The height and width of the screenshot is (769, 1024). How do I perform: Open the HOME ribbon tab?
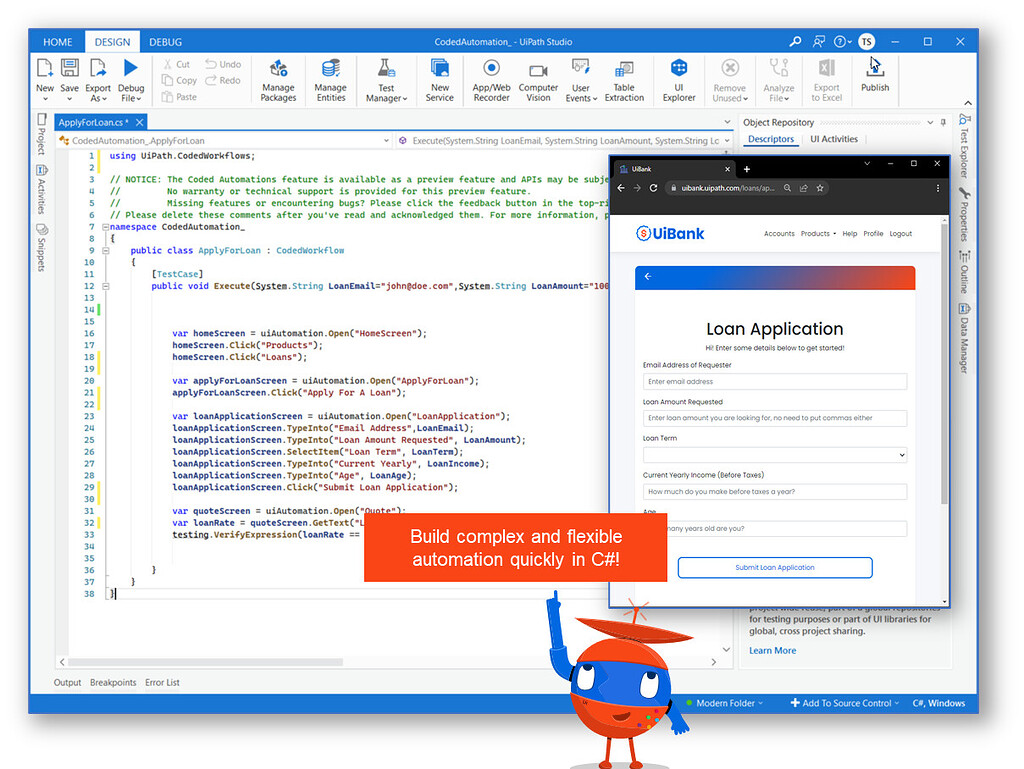pos(57,42)
